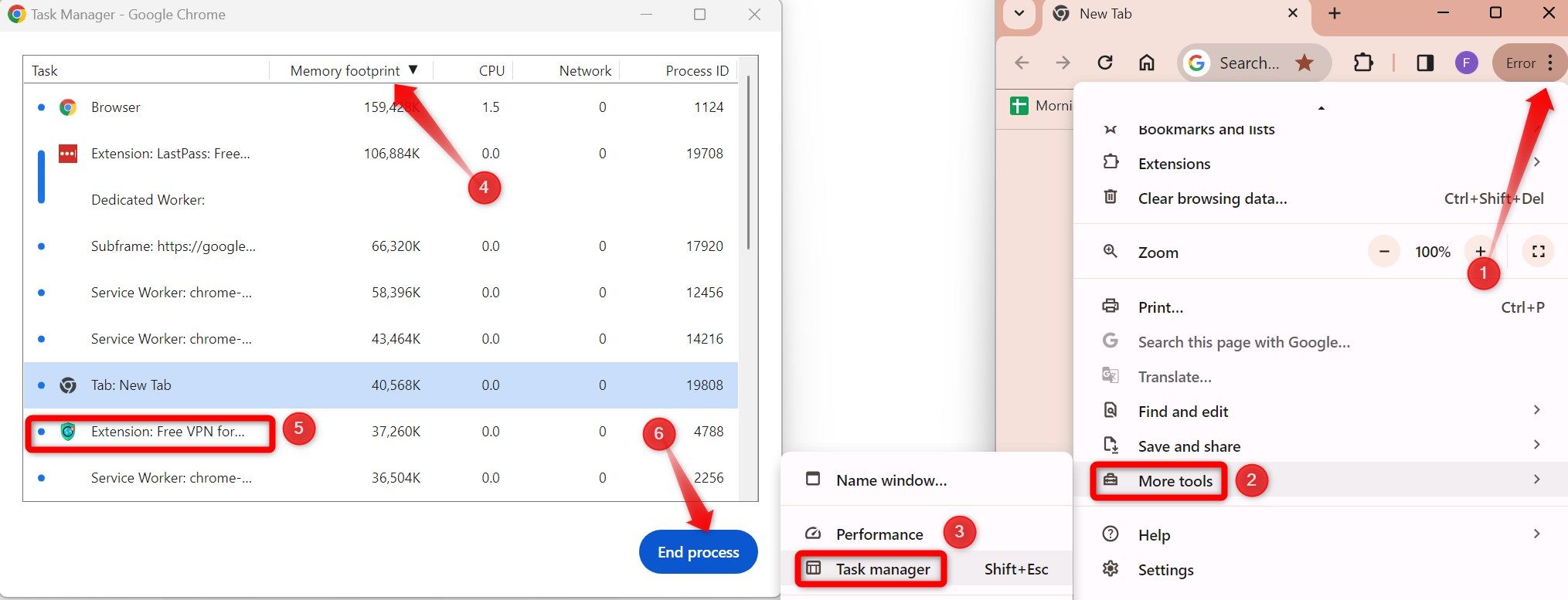Screen dimensions: 1568x600
Task: Click the question mark icon beside Help
Action: 1111,534
